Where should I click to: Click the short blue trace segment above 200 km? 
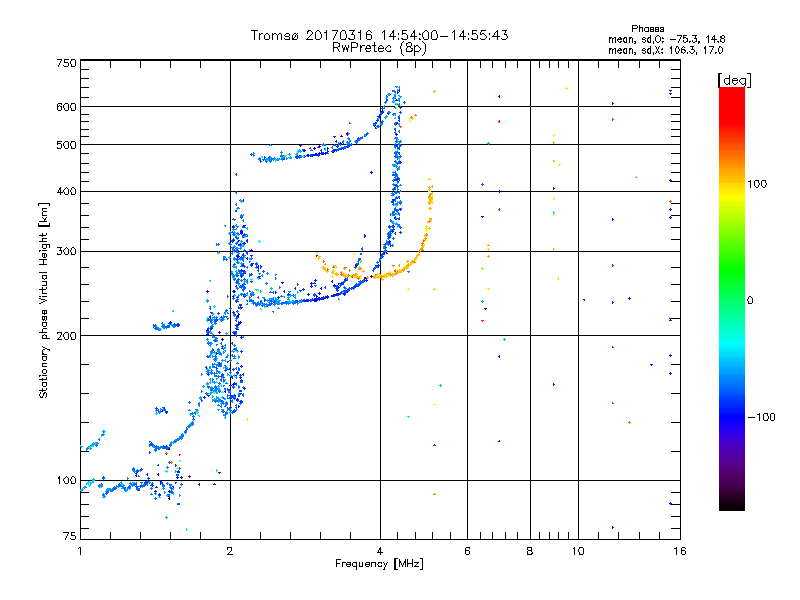pos(166,326)
